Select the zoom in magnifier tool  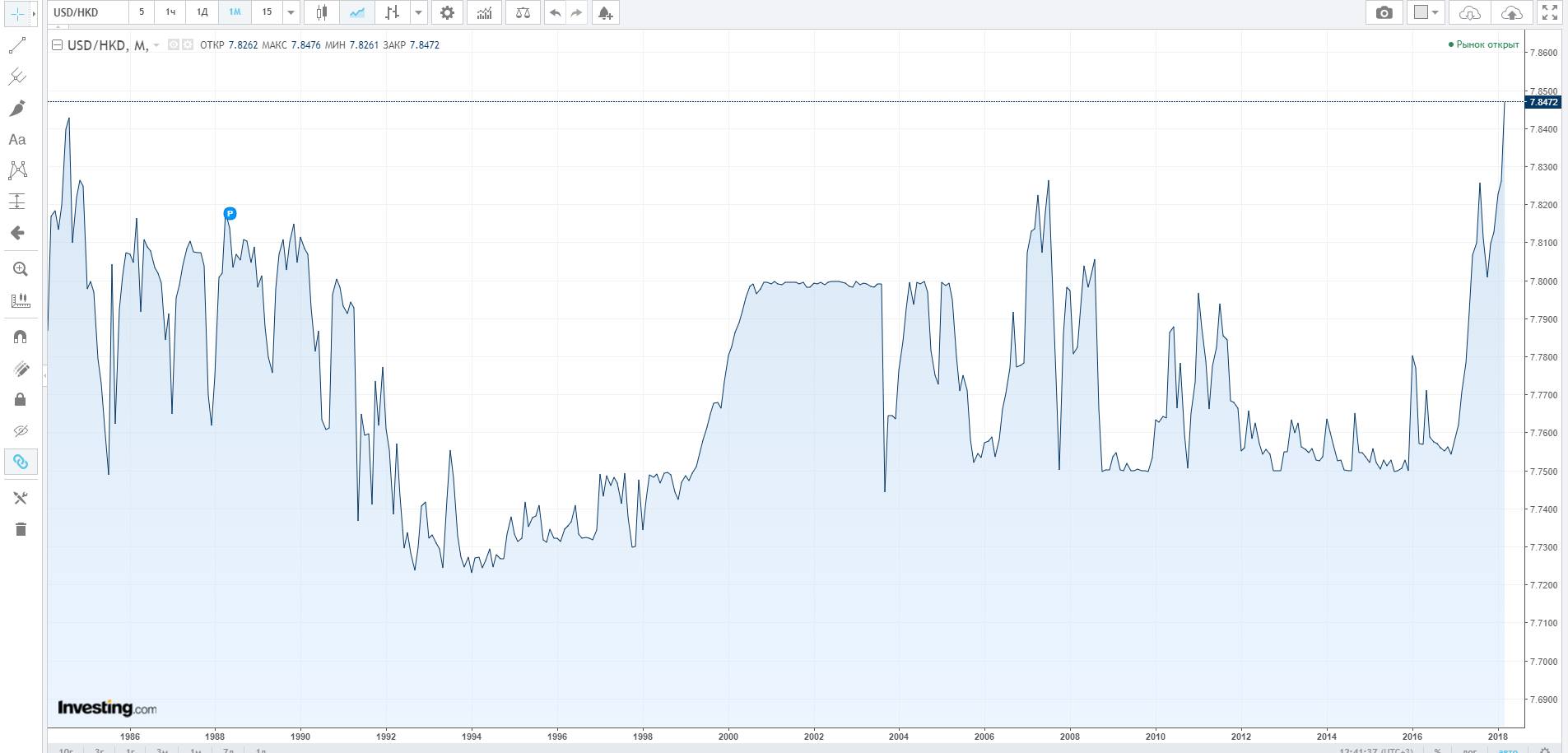point(20,269)
